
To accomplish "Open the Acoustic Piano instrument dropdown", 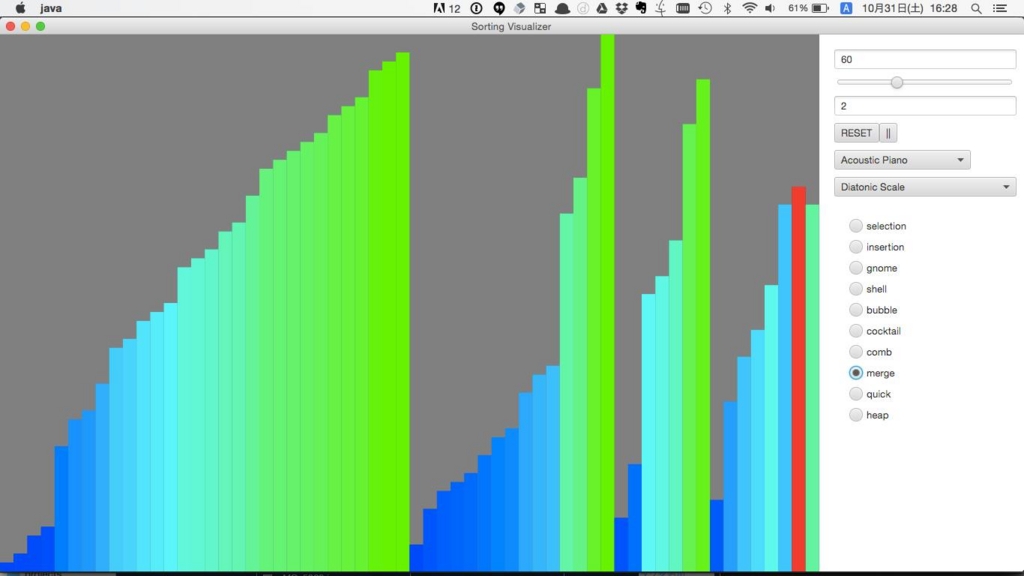I will click(x=901, y=159).
